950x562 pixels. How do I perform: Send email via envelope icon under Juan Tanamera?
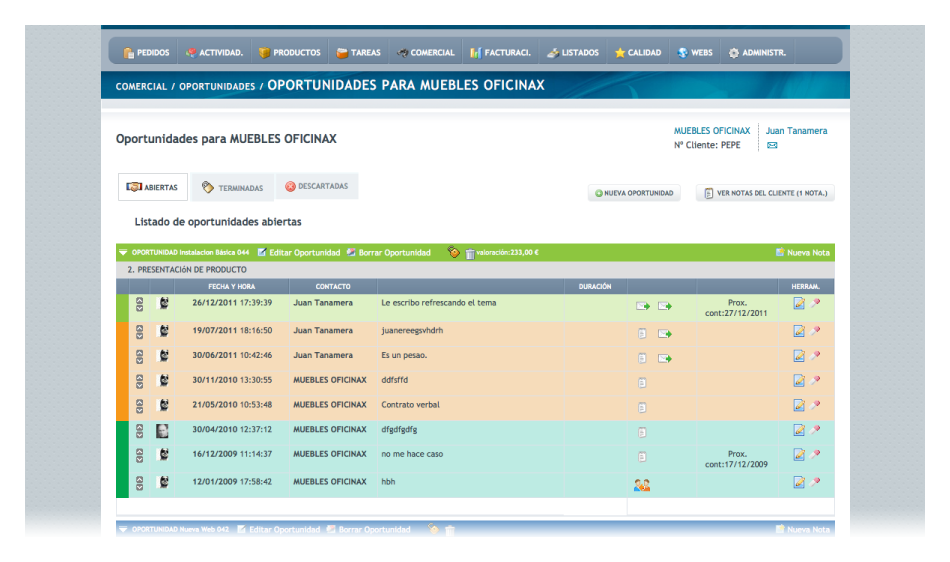pyautogui.click(x=772, y=145)
